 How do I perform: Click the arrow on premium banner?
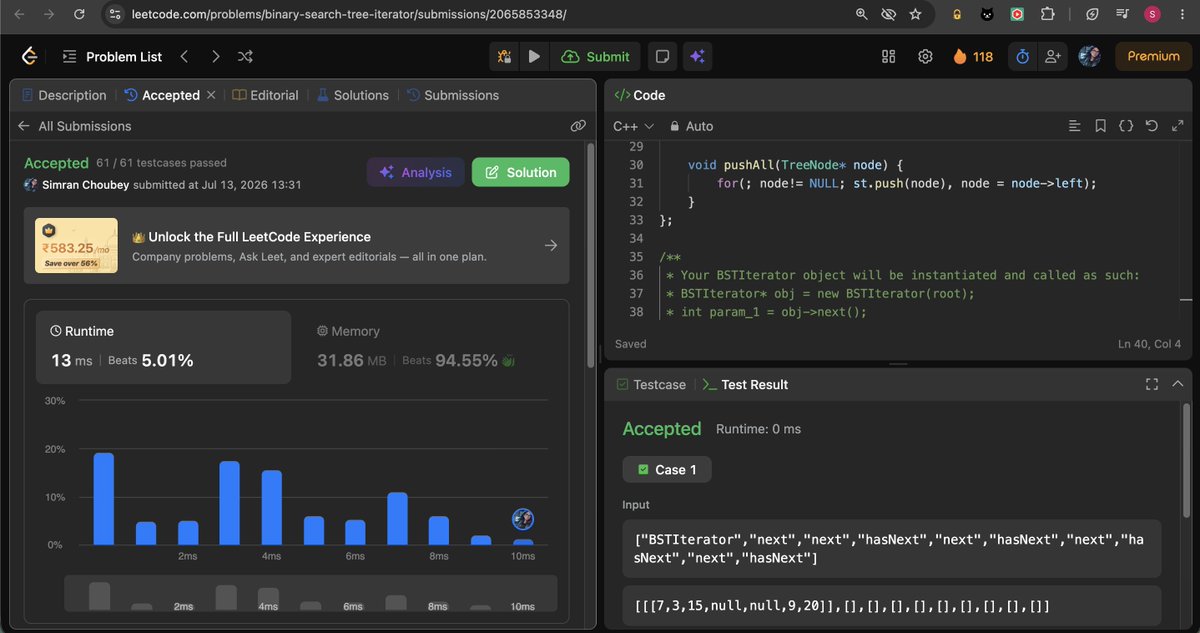point(550,245)
